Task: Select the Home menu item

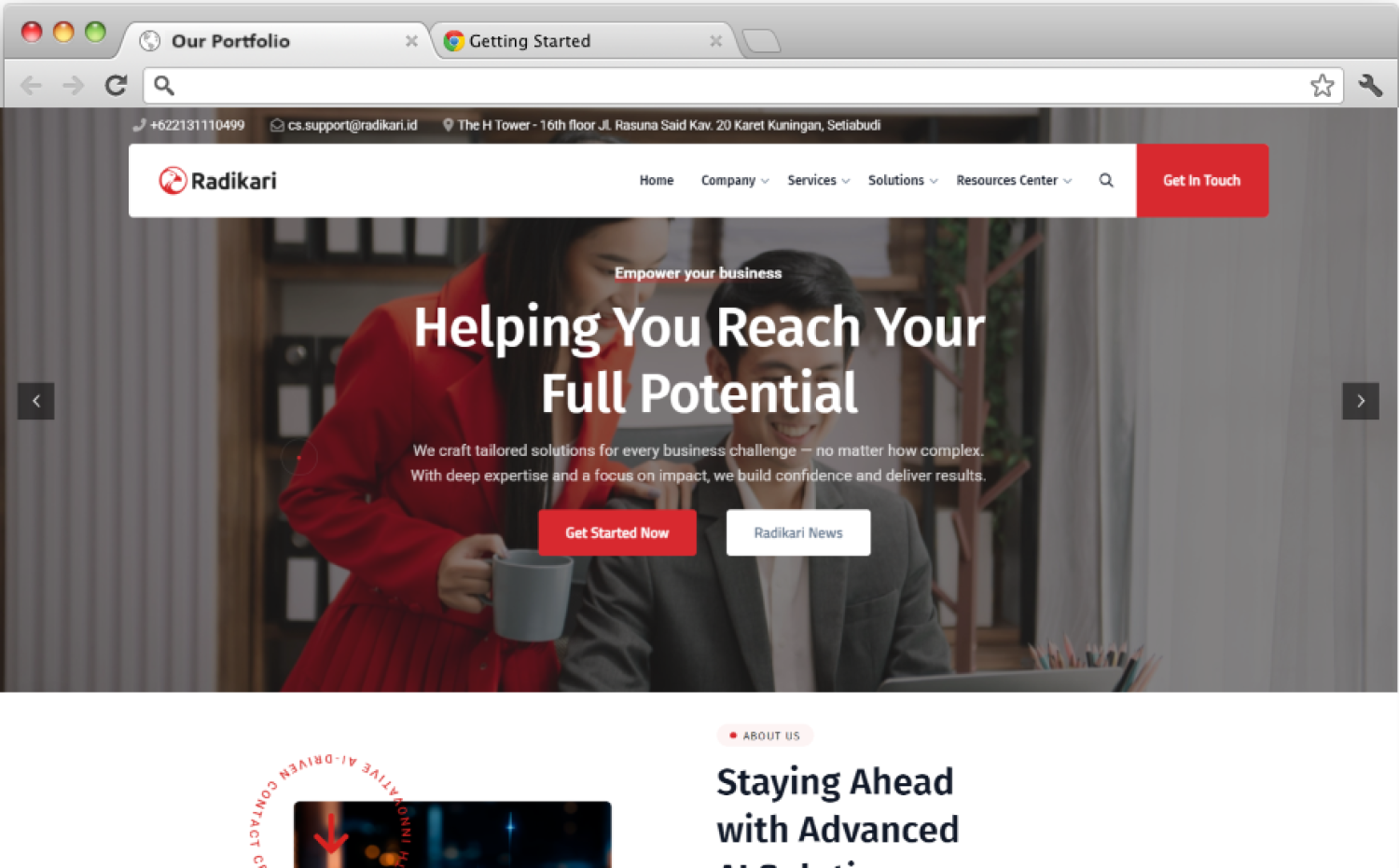Action: click(657, 180)
